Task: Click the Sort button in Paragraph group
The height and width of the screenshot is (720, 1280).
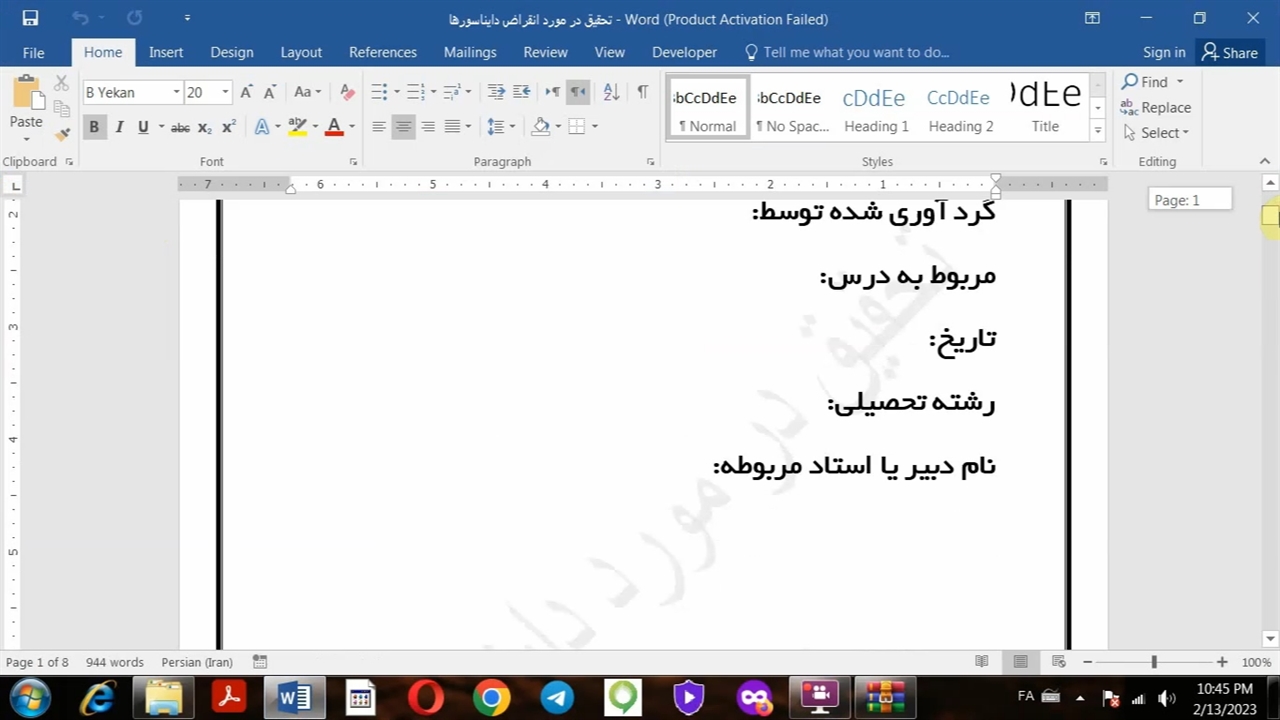Action: [611, 92]
